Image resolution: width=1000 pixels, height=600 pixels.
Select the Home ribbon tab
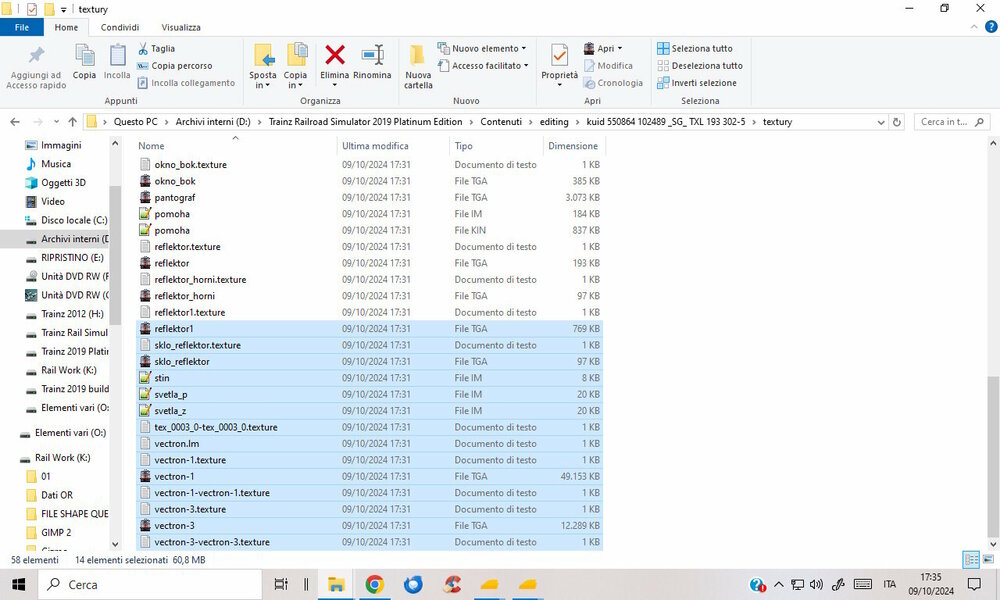click(x=66, y=27)
